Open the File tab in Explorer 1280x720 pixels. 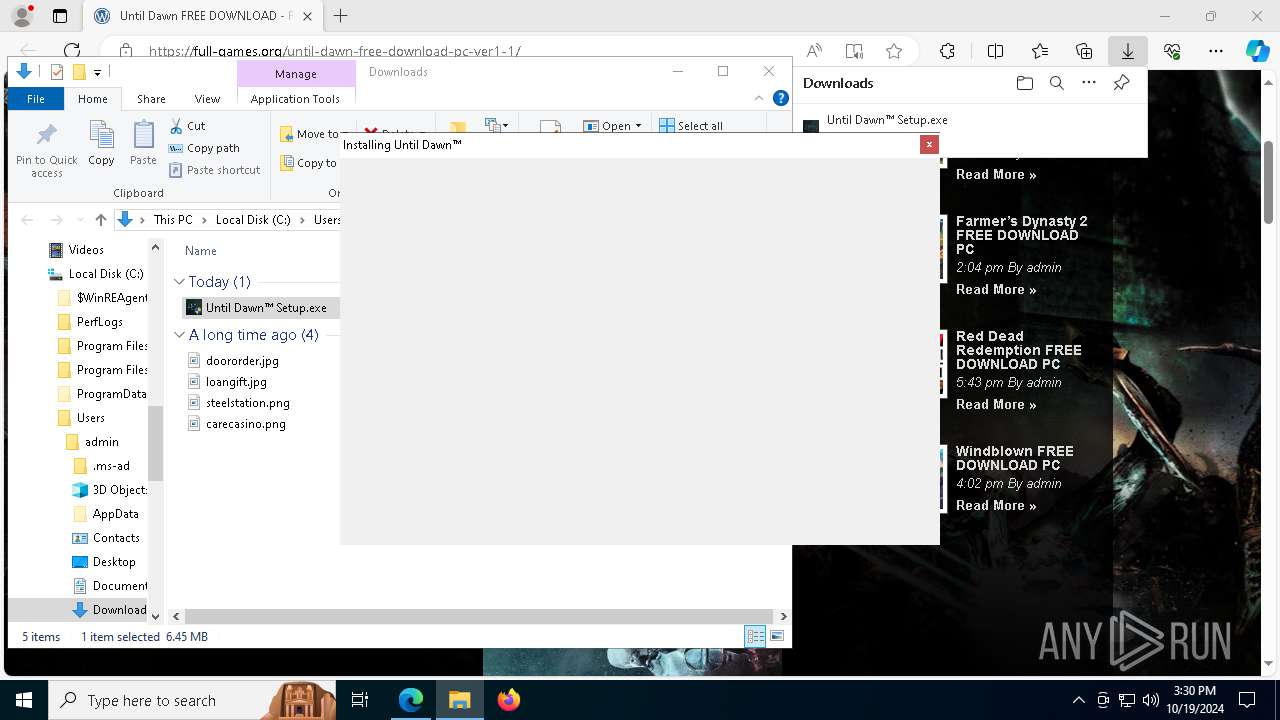click(35, 99)
